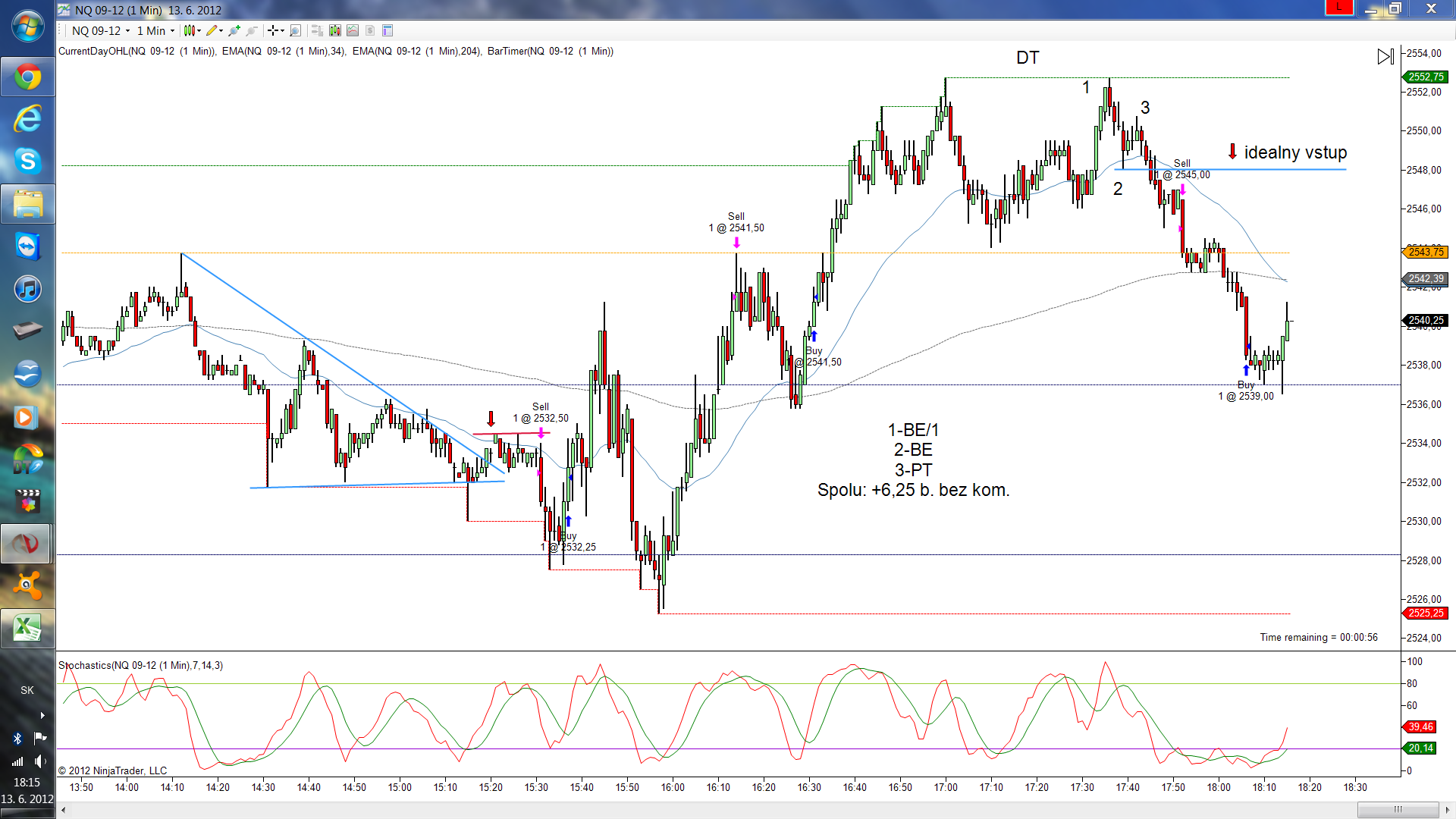The width and height of the screenshot is (1456, 819).
Task: Open the strategies dollar document icon
Action: (x=370, y=31)
